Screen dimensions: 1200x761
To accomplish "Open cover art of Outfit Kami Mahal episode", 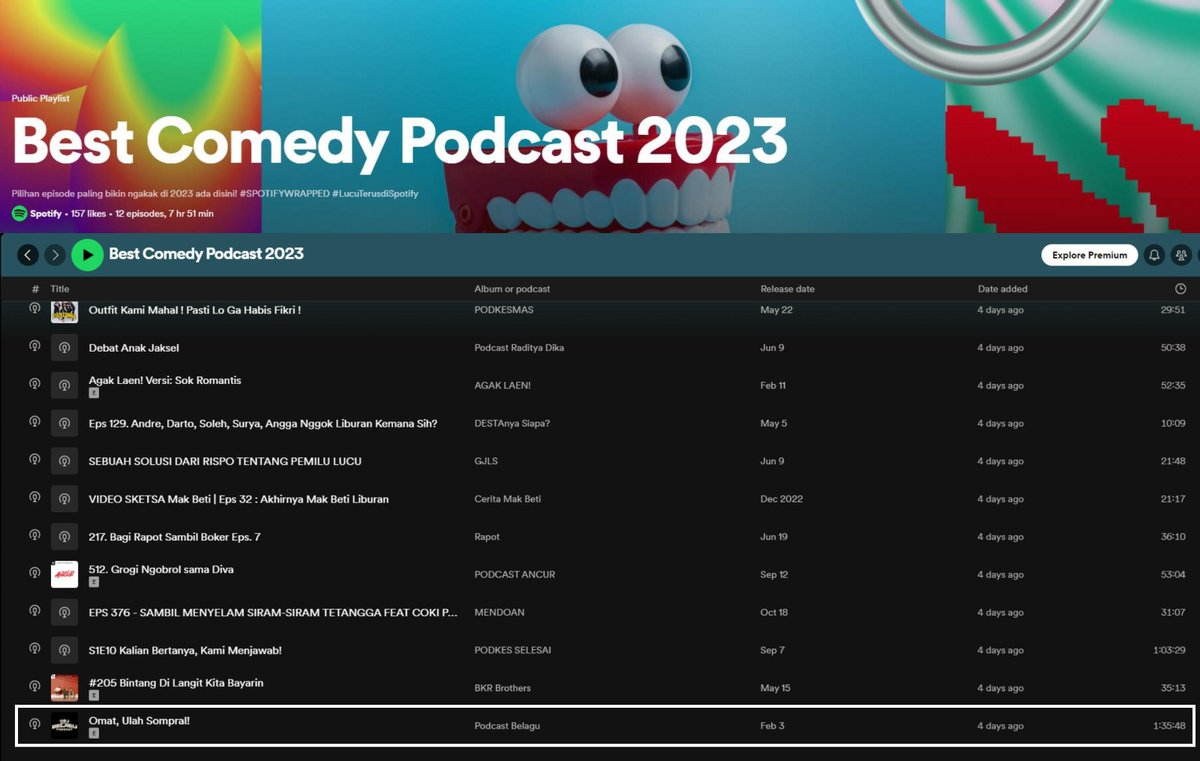I will 64,310.
